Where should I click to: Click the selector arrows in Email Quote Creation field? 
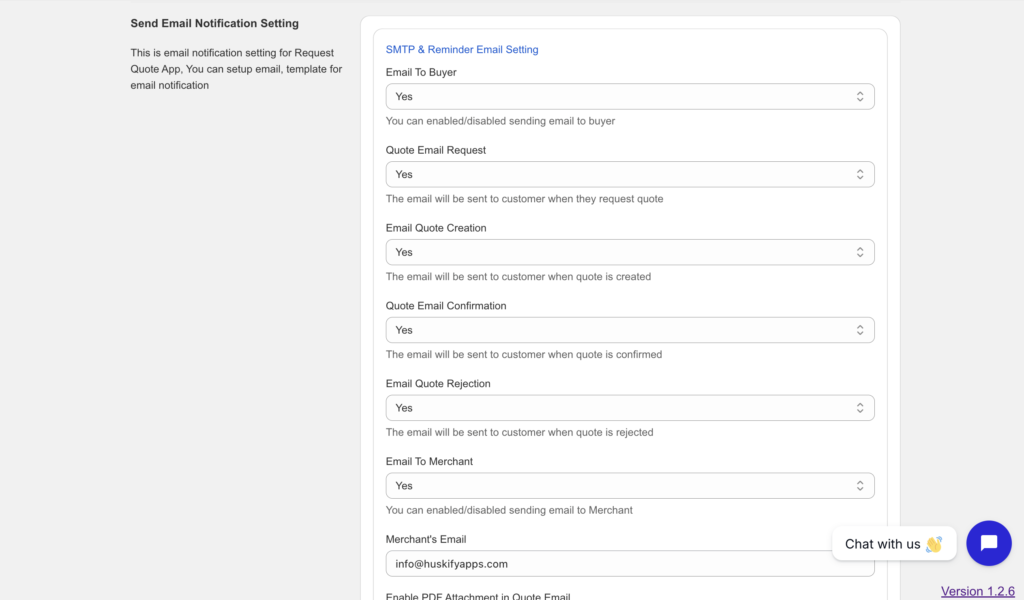tap(859, 253)
